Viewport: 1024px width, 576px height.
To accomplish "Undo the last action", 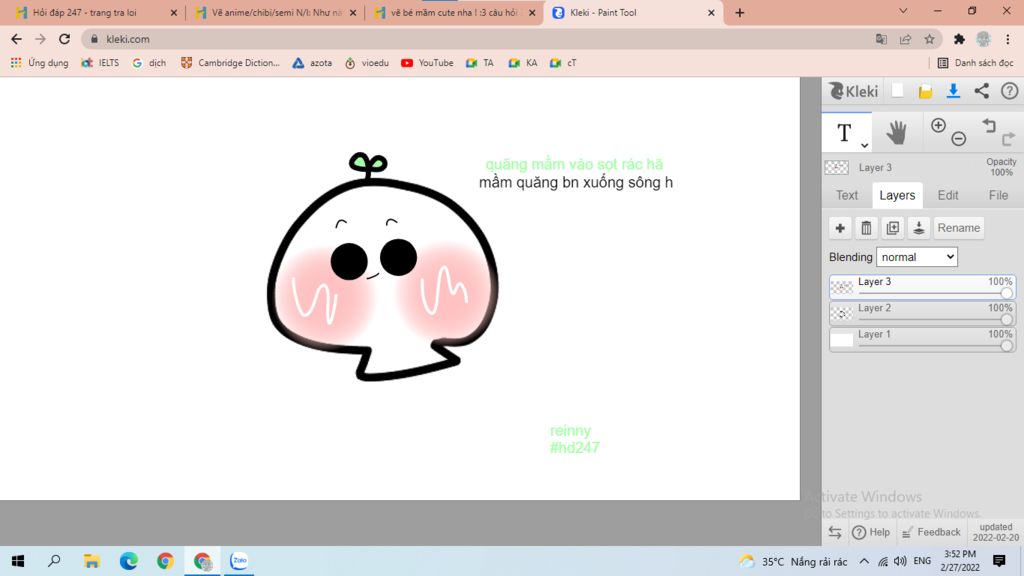I will click(x=989, y=125).
